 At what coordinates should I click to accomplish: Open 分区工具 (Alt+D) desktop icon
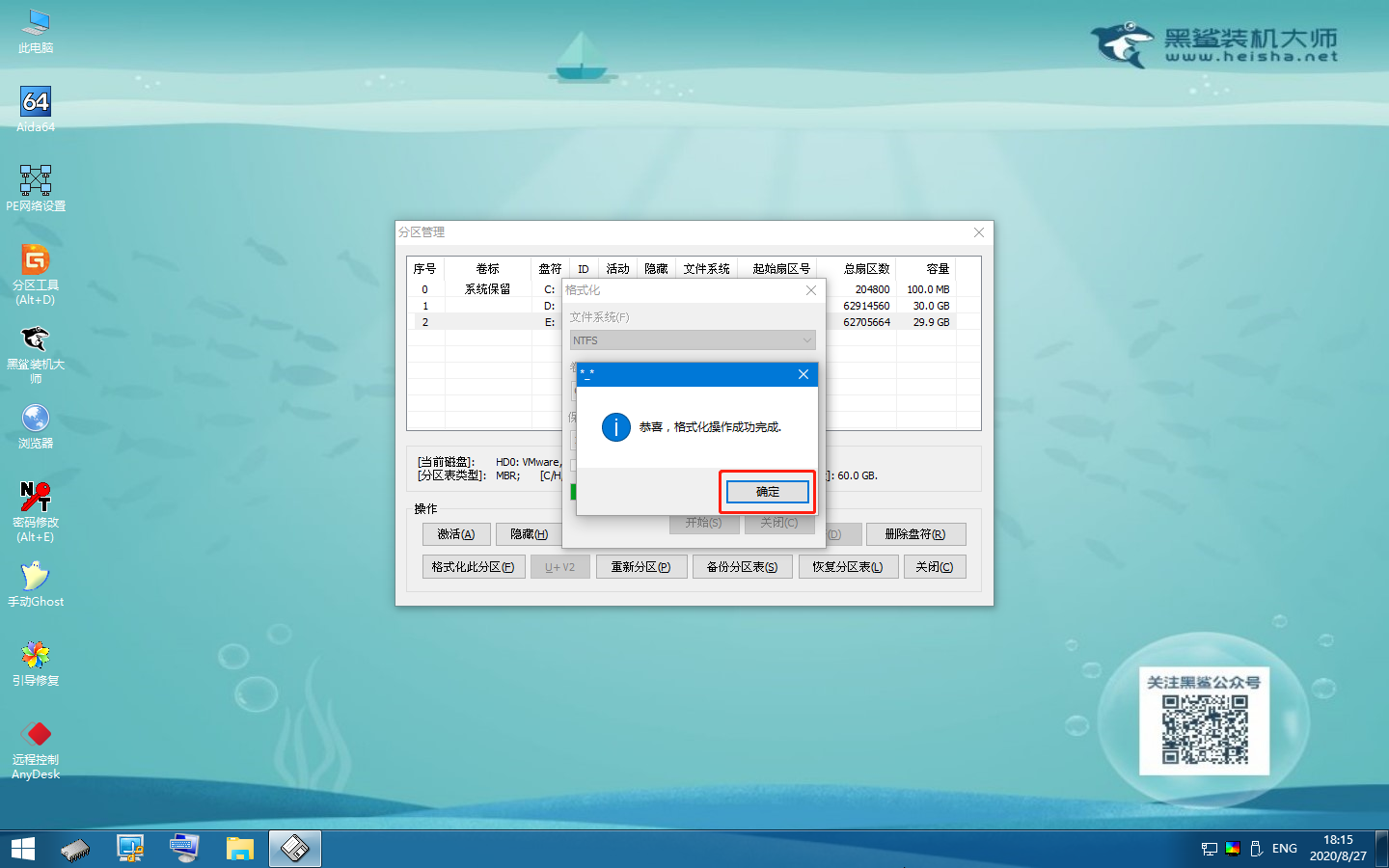[x=36, y=274]
